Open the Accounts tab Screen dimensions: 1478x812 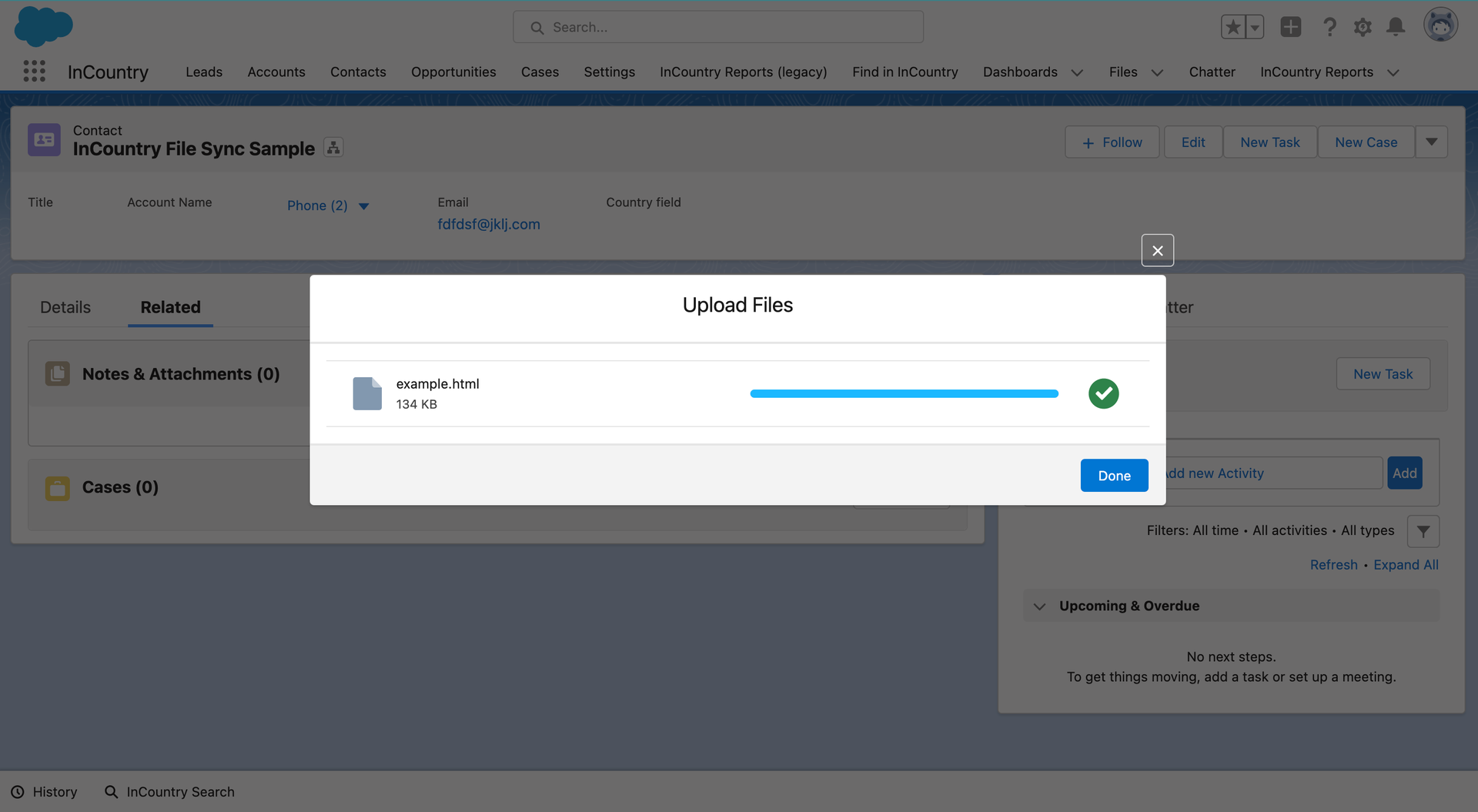[x=276, y=72]
